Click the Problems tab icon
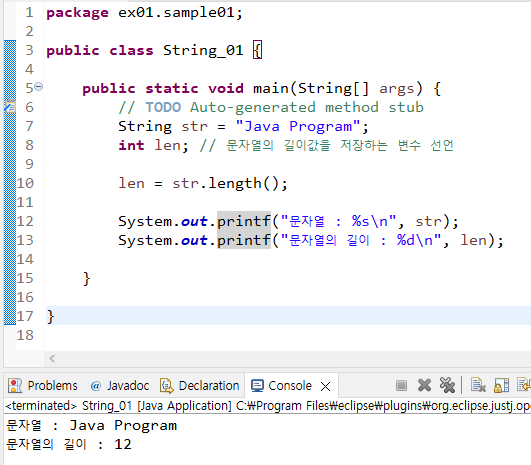 point(15,386)
